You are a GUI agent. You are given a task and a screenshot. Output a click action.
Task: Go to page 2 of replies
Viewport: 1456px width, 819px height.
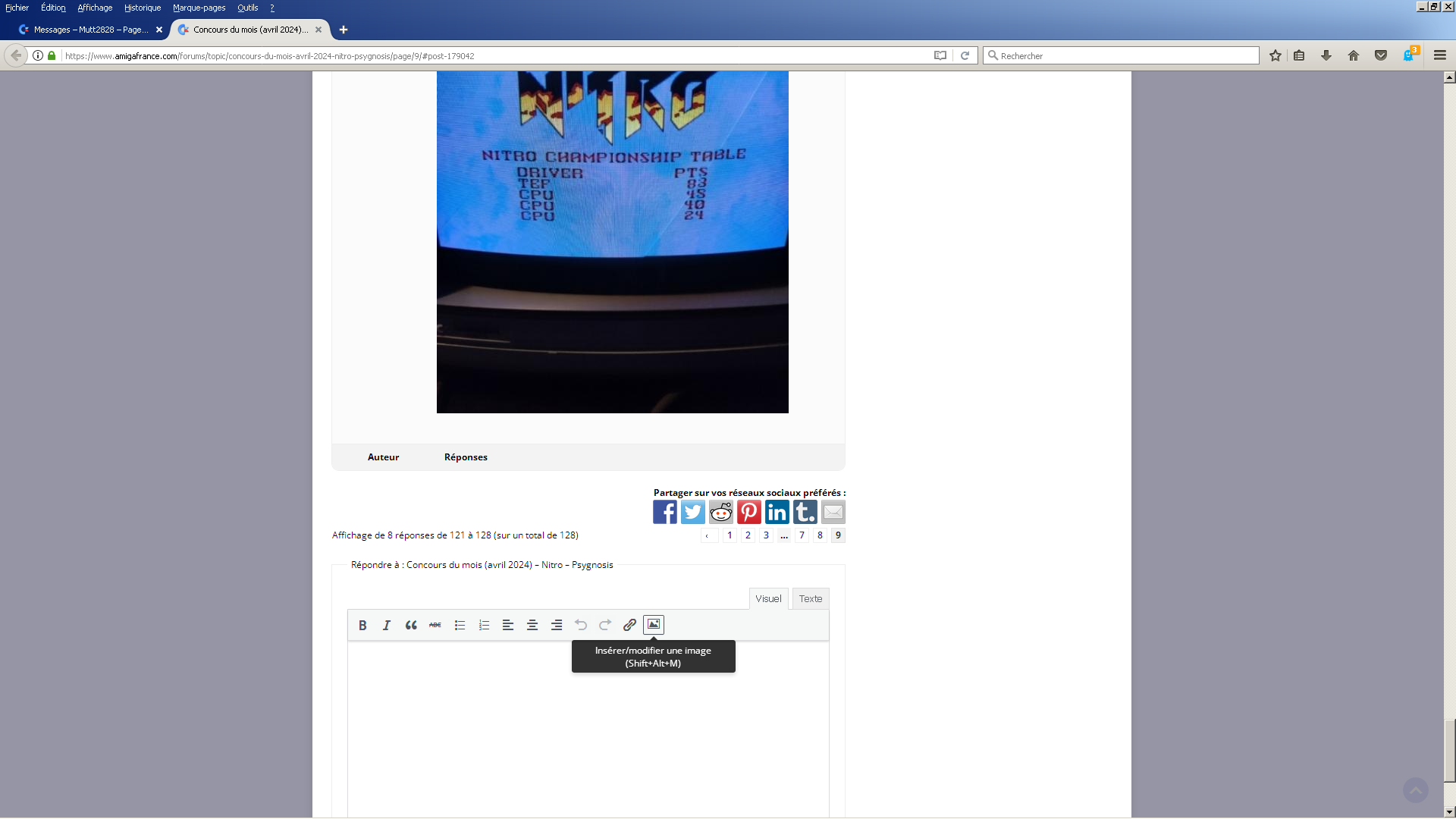[748, 535]
